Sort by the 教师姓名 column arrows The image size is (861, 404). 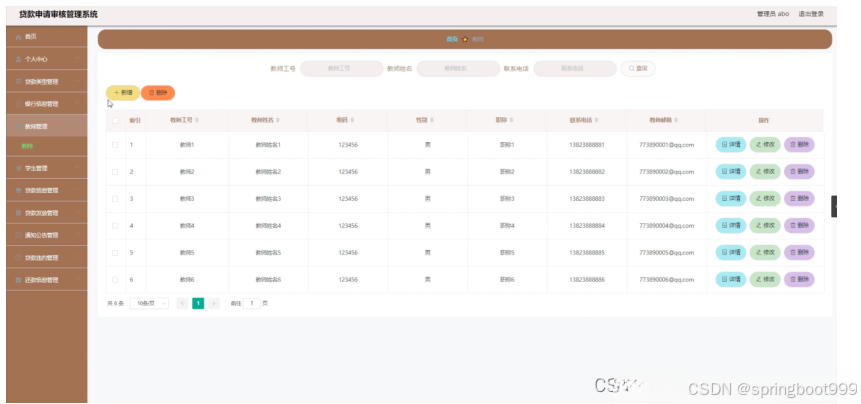click(x=278, y=120)
